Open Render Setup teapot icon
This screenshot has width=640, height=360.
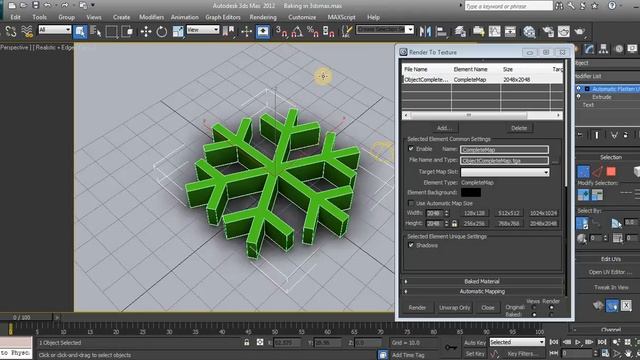click(548, 31)
